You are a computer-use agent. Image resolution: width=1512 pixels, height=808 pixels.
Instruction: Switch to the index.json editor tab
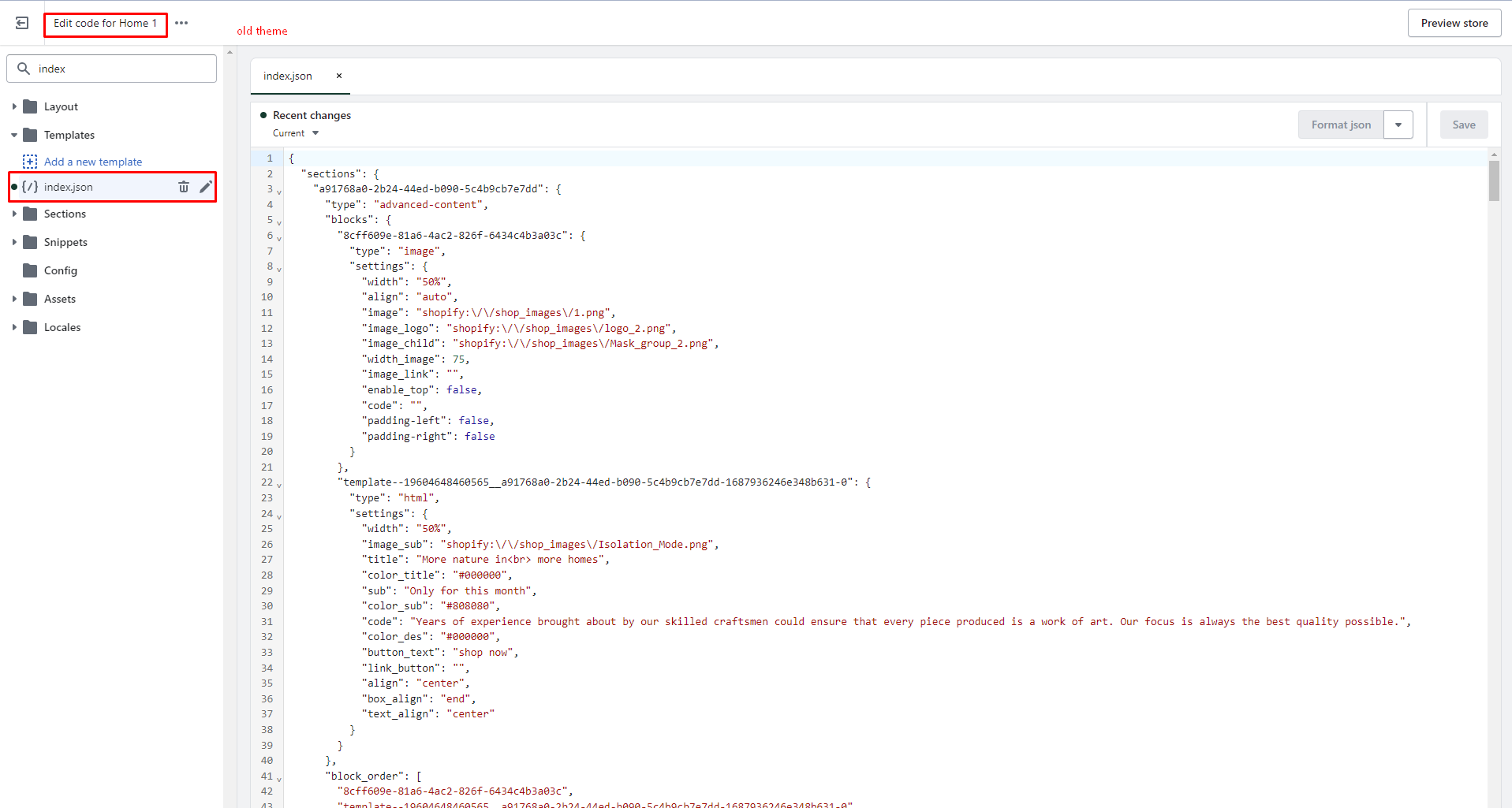pyautogui.click(x=288, y=76)
